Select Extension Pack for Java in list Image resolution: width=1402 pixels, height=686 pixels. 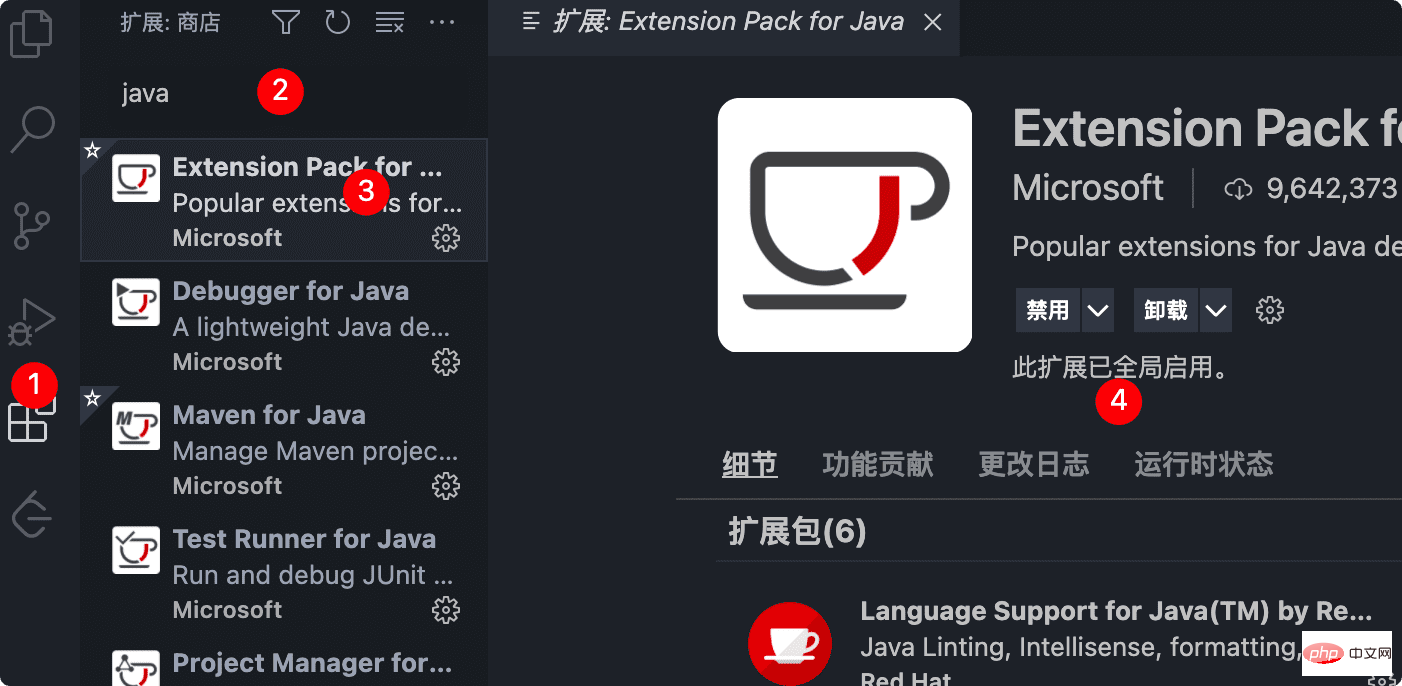pos(284,200)
